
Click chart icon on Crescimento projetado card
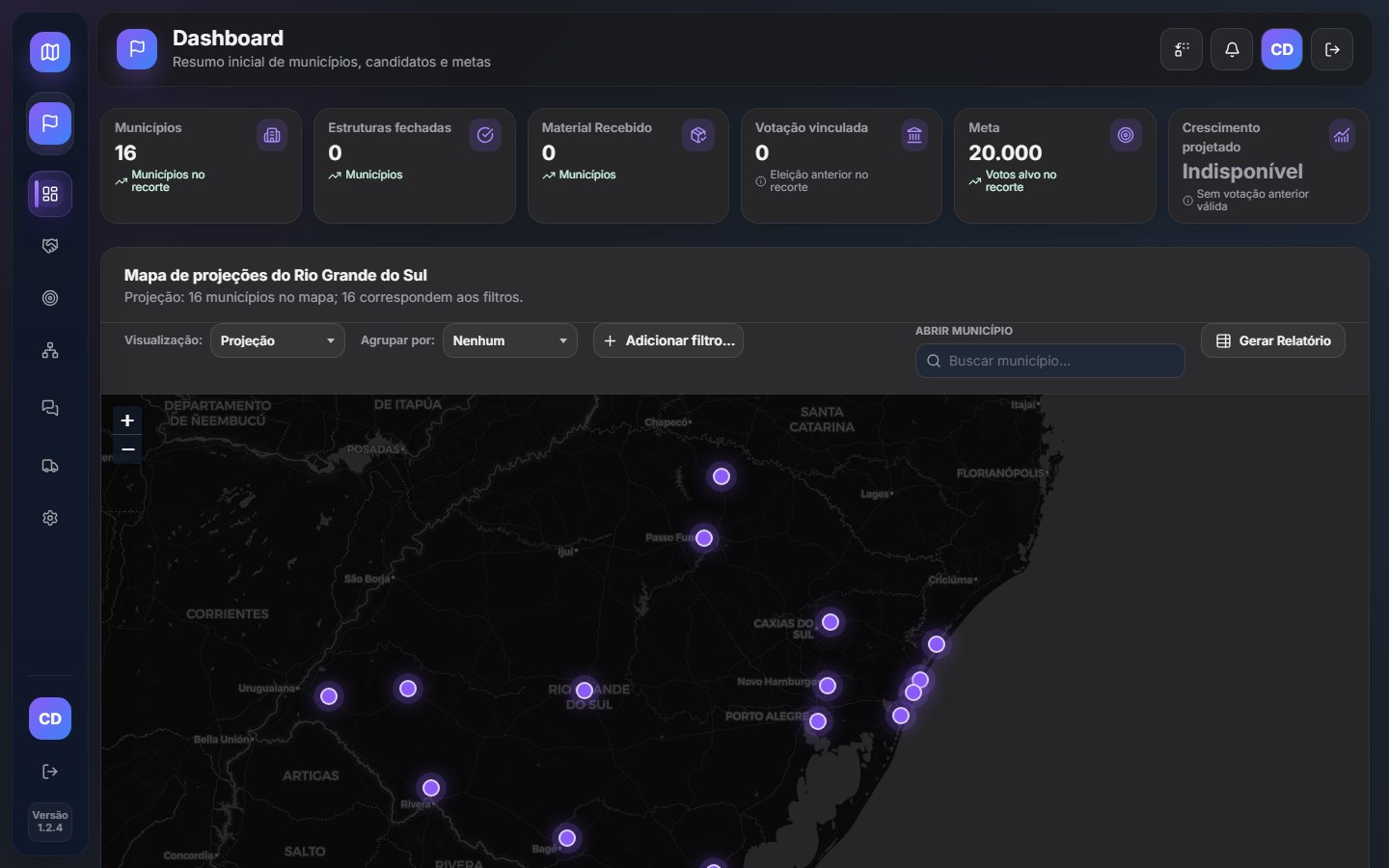1342,135
